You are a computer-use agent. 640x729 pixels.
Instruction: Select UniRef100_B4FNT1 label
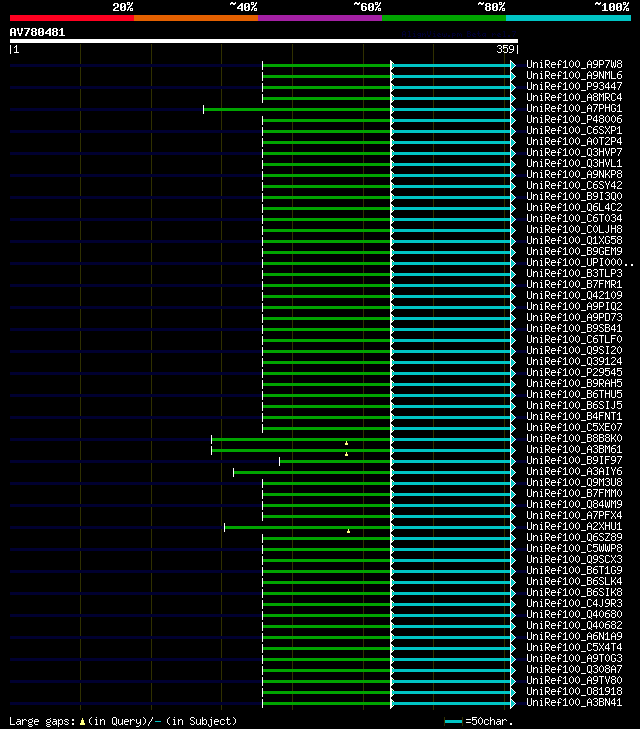(574, 417)
